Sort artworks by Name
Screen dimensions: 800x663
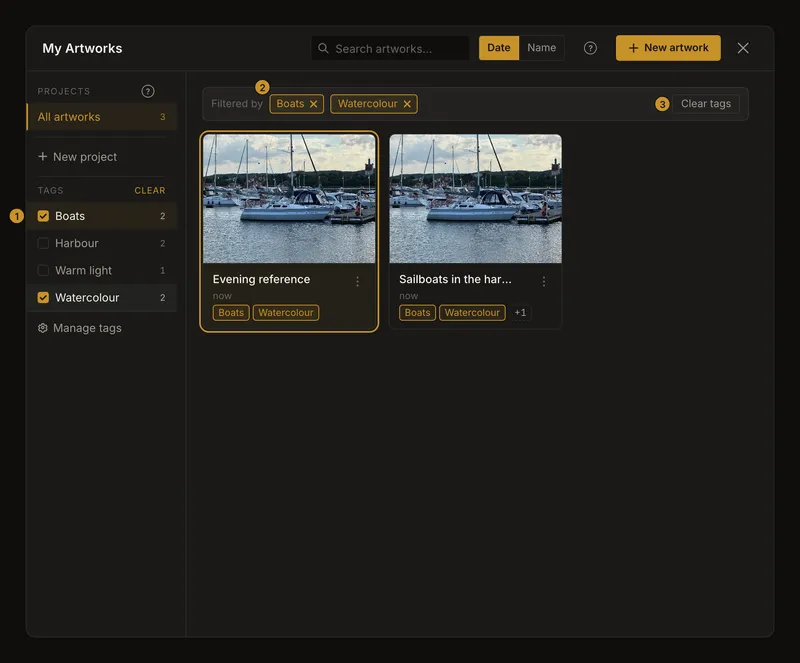coord(541,48)
